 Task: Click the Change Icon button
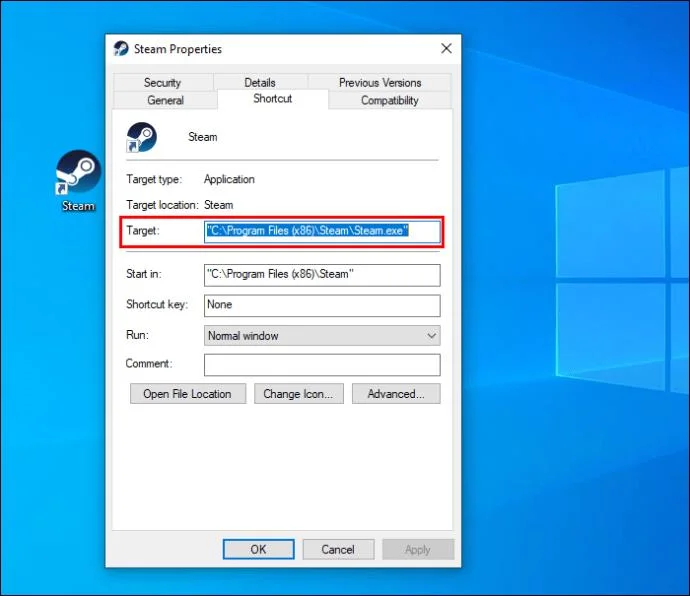coord(299,394)
